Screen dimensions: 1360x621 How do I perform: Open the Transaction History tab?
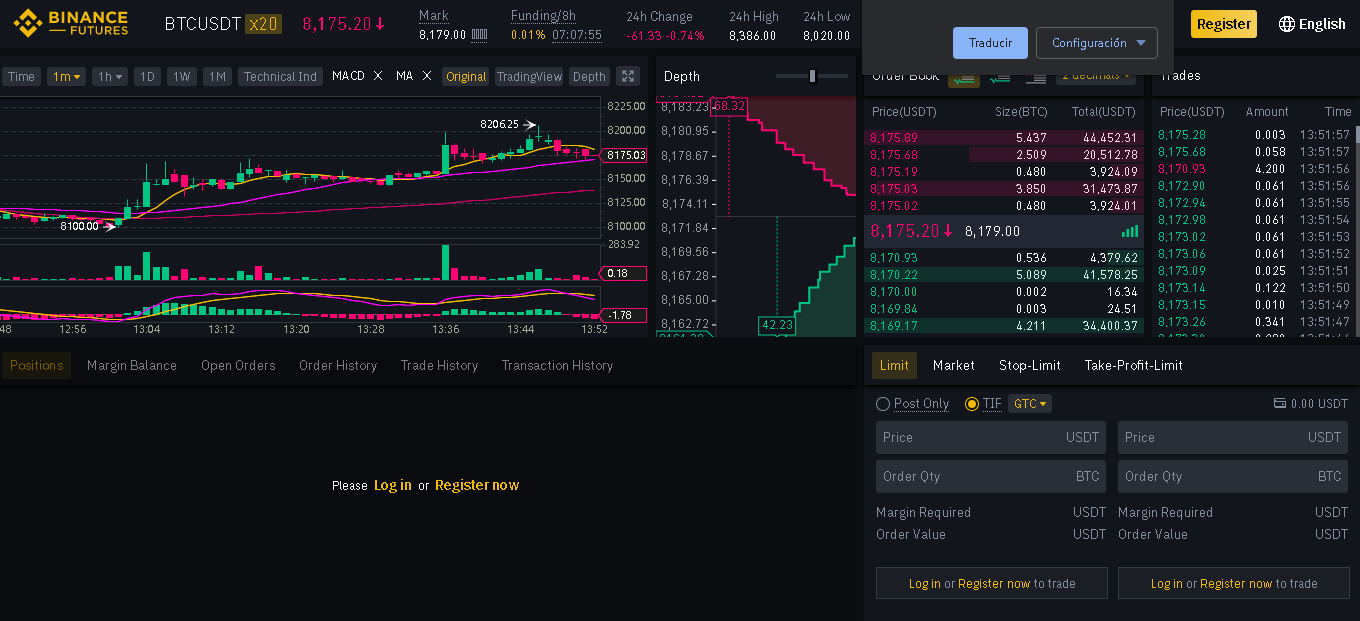(557, 365)
